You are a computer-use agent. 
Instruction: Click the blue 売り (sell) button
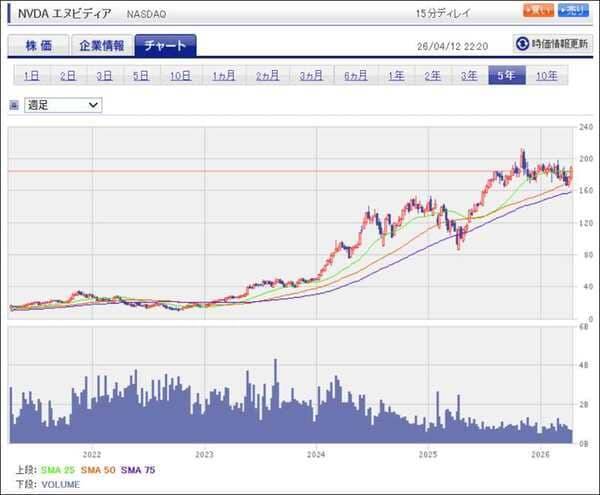click(x=573, y=11)
